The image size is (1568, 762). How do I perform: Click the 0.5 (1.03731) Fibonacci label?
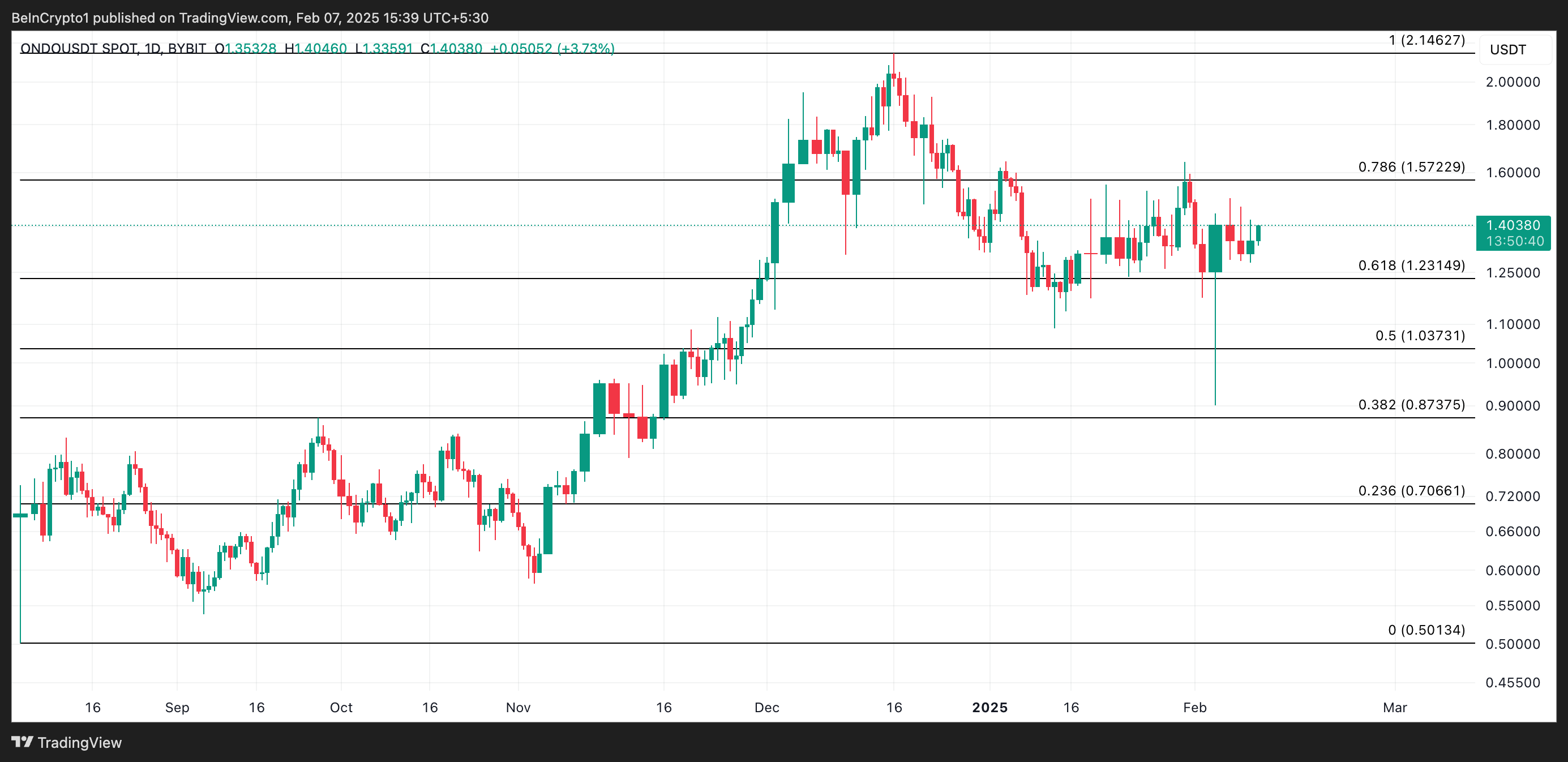point(1420,335)
